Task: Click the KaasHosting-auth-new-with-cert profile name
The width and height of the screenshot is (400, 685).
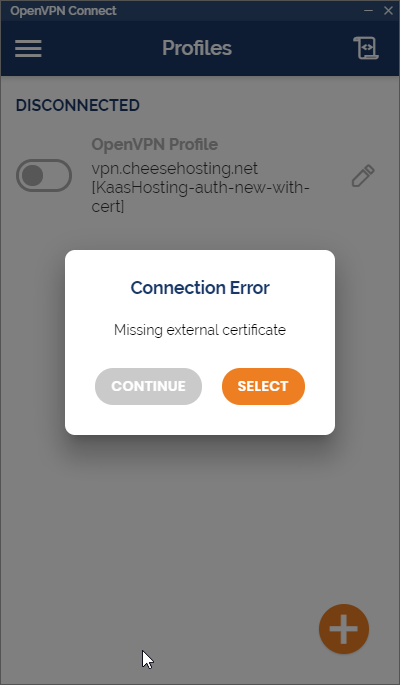Action: tap(200, 197)
